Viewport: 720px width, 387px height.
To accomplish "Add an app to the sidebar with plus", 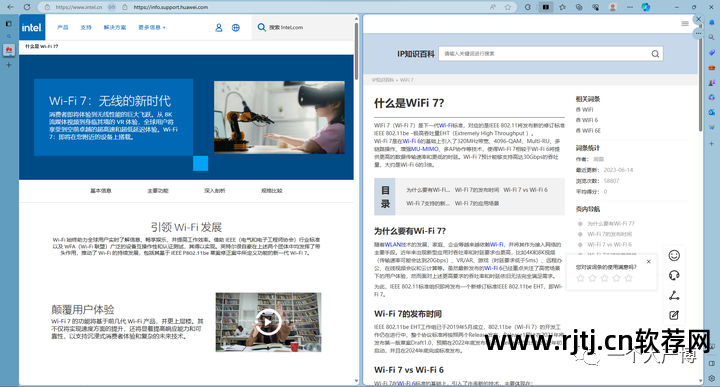I will [712, 144].
